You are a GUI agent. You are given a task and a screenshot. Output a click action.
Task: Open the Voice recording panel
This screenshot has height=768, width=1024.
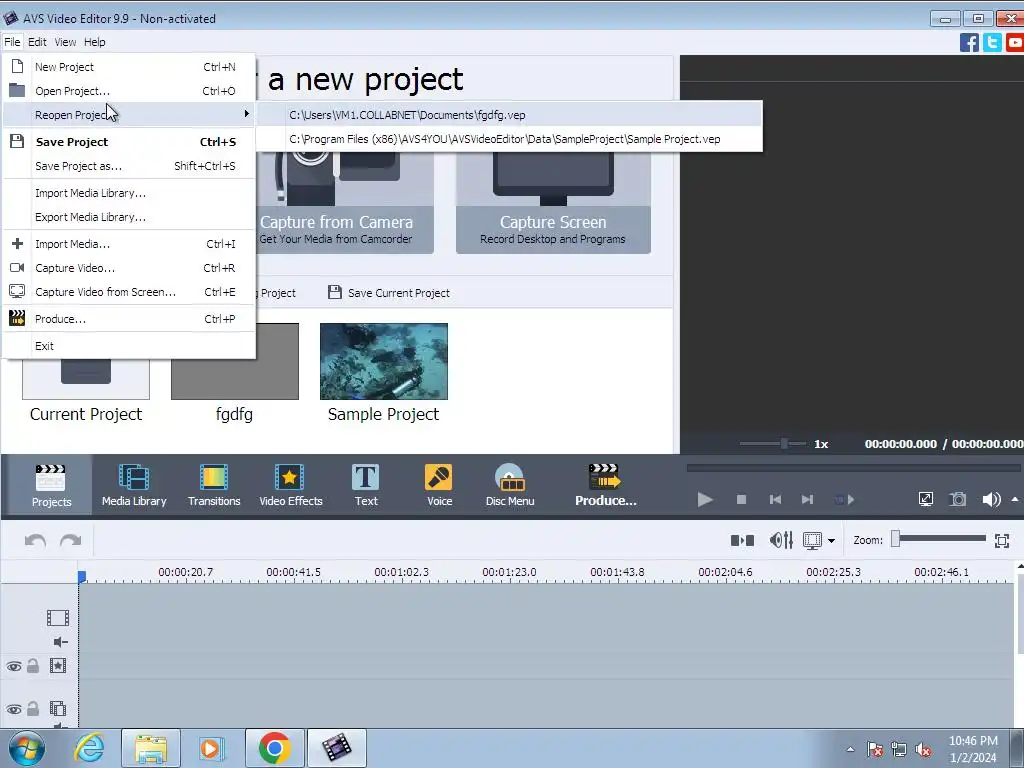point(439,485)
